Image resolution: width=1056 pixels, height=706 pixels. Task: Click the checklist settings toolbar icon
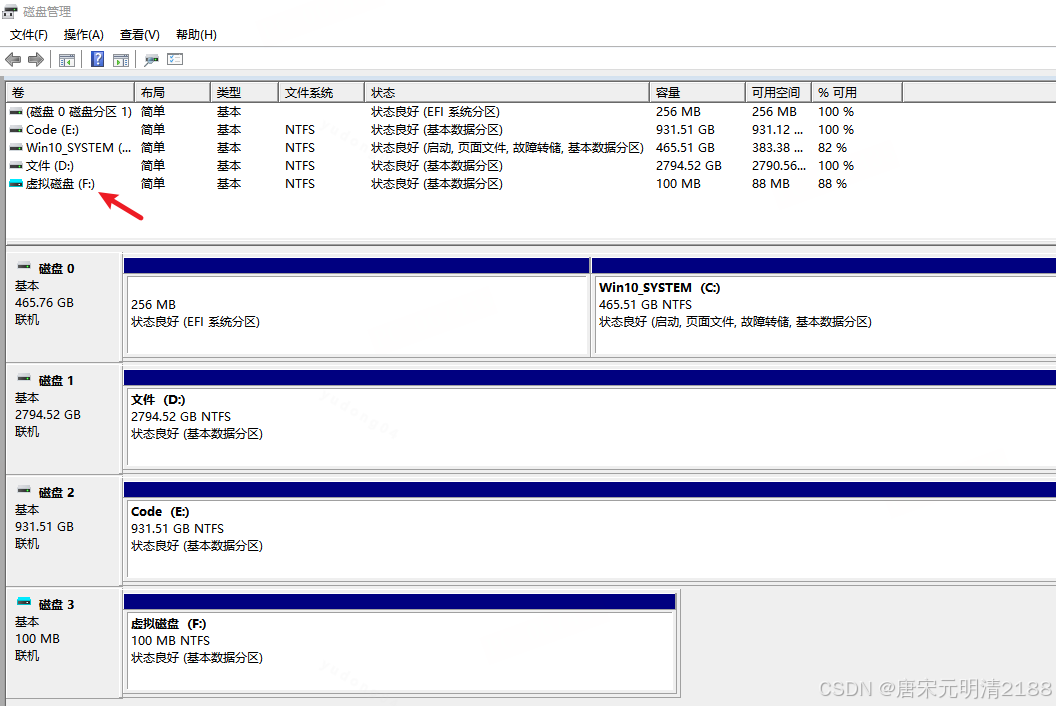[175, 59]
